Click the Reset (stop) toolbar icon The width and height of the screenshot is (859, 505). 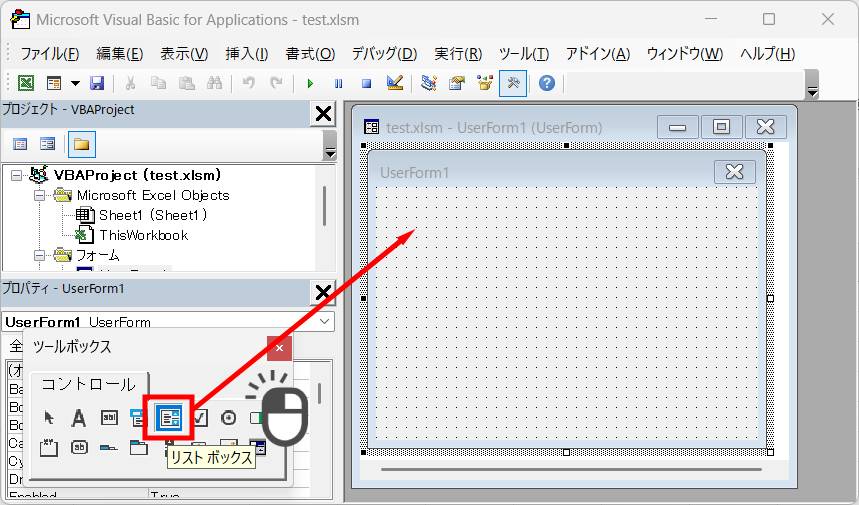[366, 83]
